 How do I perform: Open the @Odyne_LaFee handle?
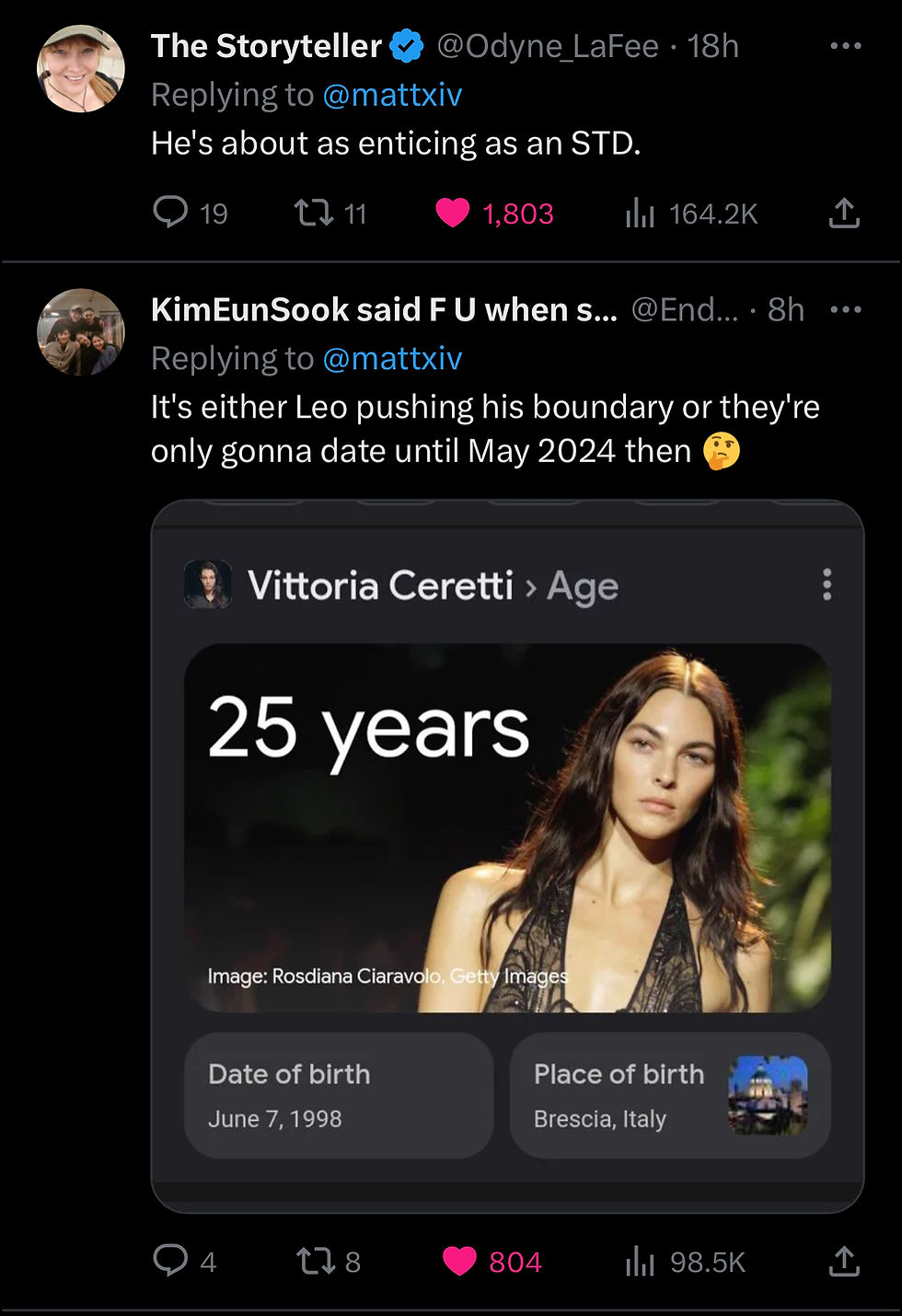click(548, 46)
